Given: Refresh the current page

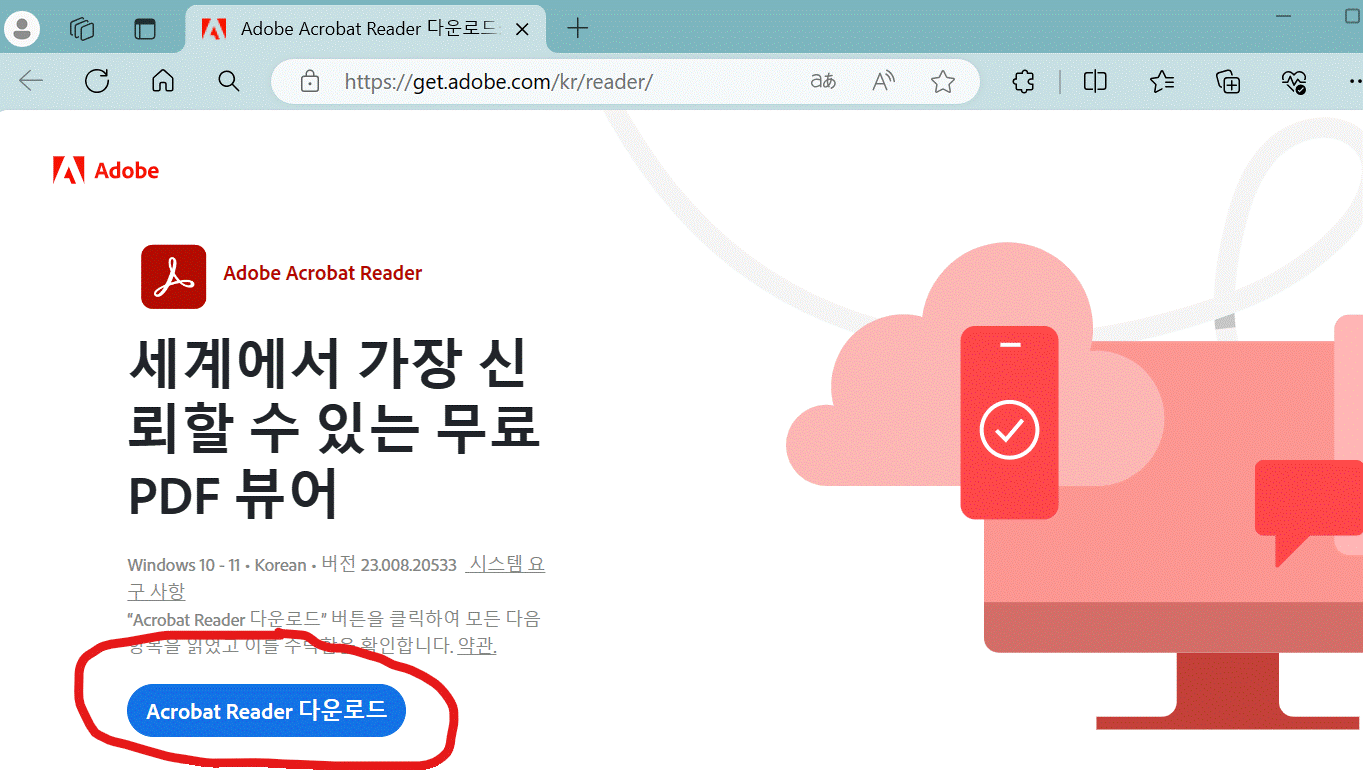Looking at the screenshot, I should tap(97, 81).
